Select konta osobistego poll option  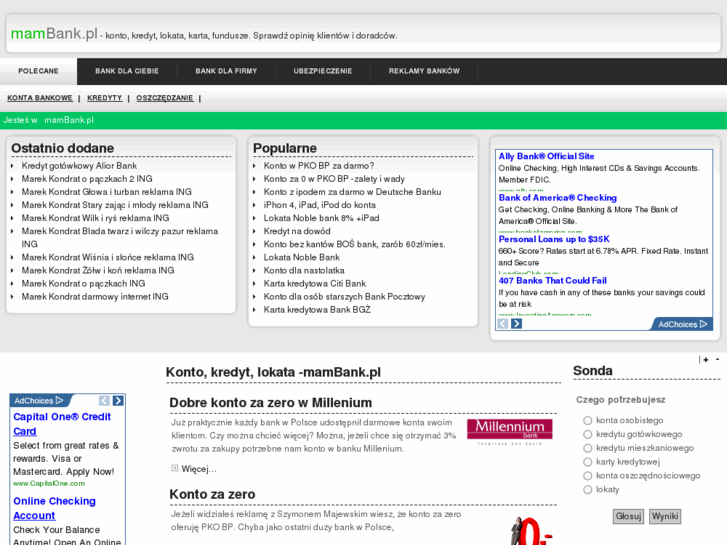tap(587, 420)
